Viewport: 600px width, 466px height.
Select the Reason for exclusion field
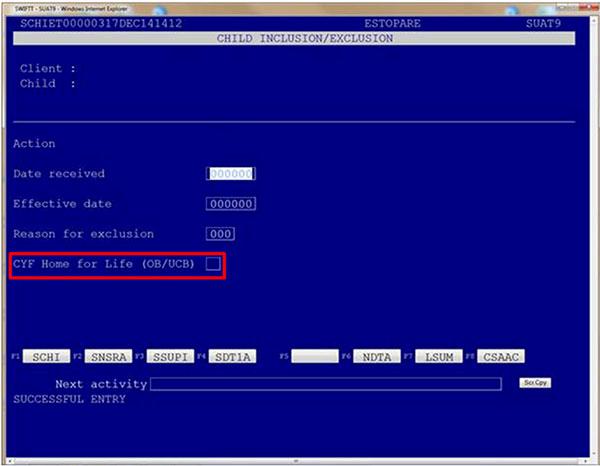[x=220, y=234]
